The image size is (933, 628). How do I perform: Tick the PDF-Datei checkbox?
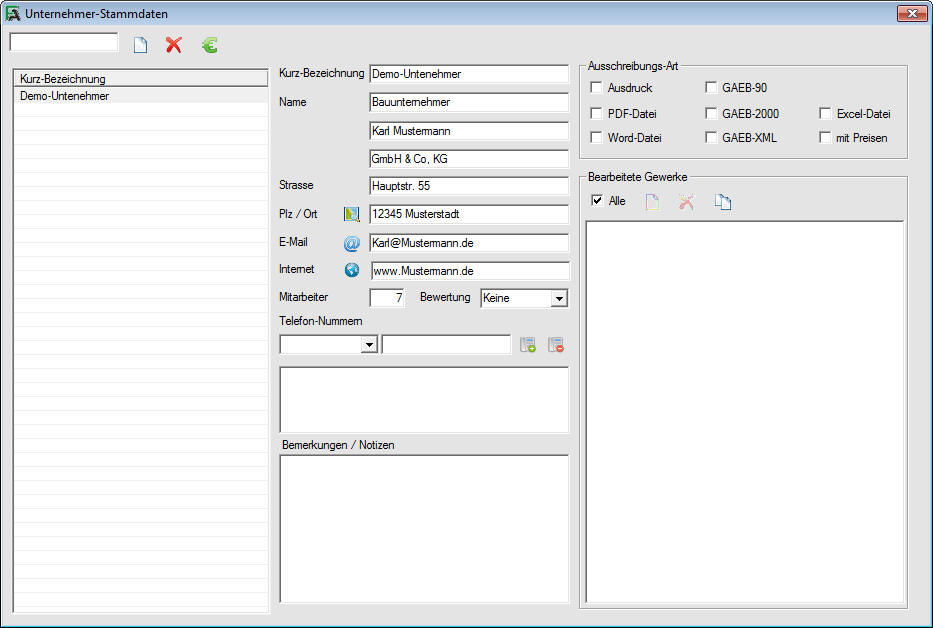tap(596, 113)
